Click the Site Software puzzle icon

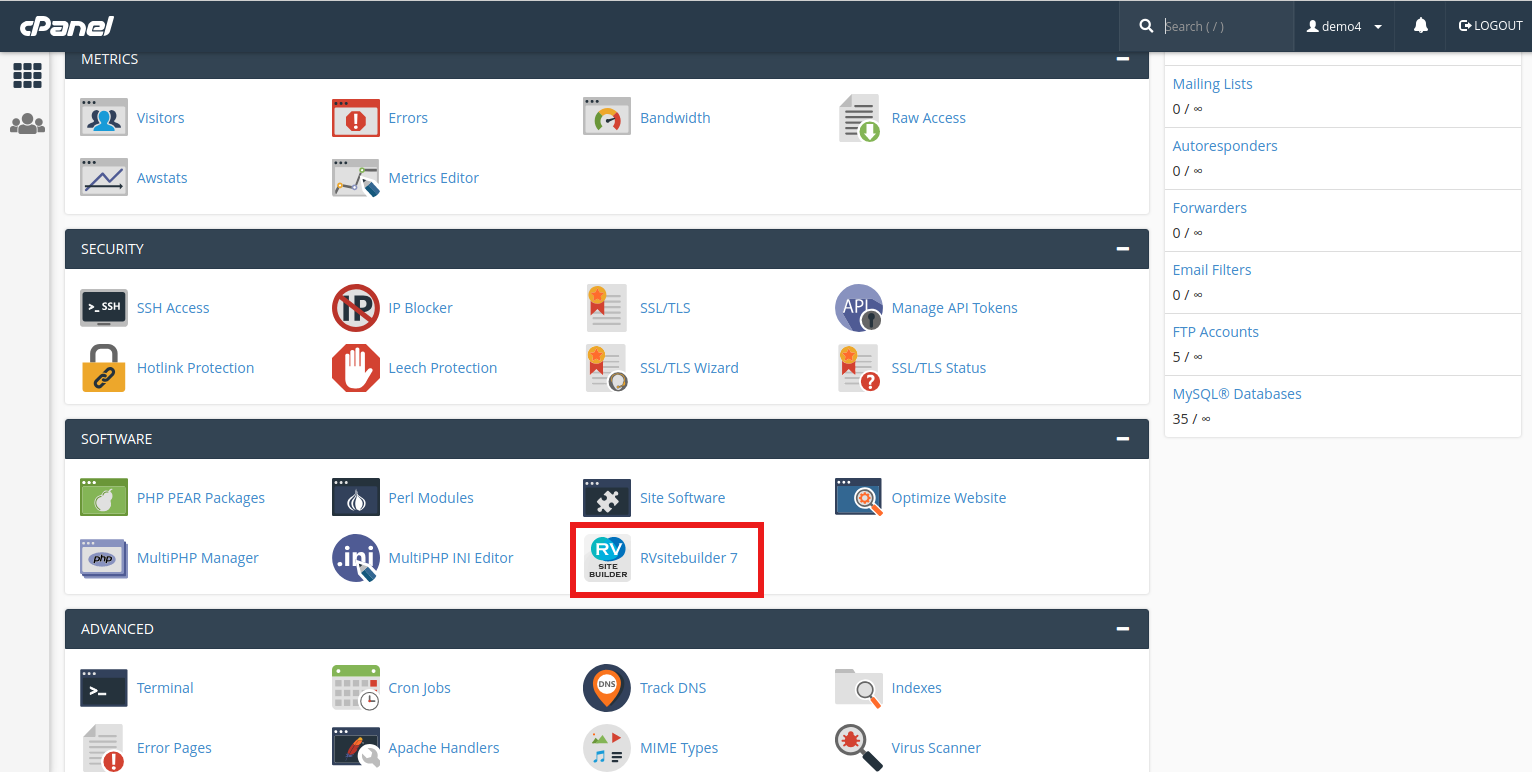pos(607,498)
